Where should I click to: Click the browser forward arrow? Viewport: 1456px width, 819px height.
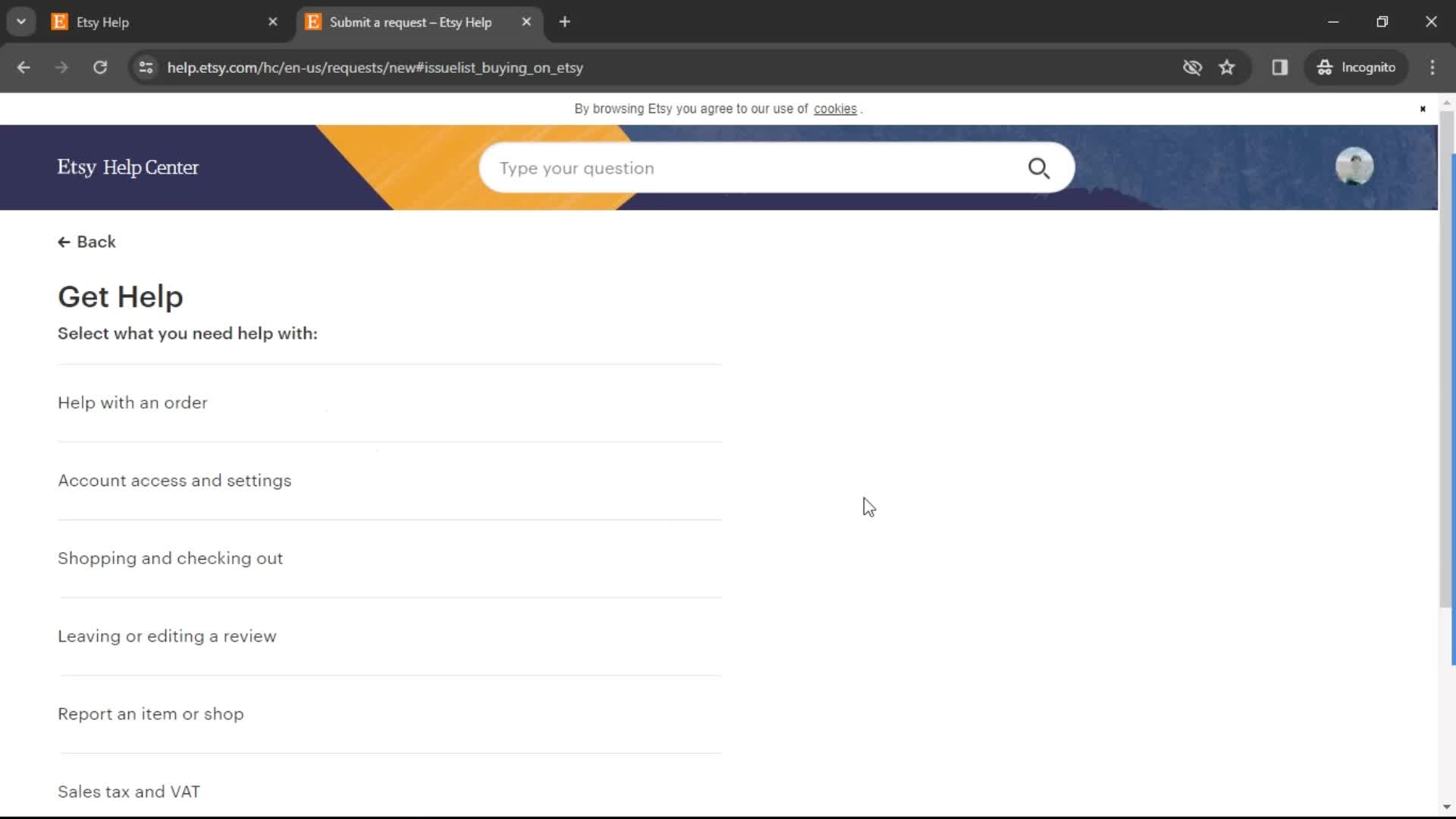coord(61,67)
